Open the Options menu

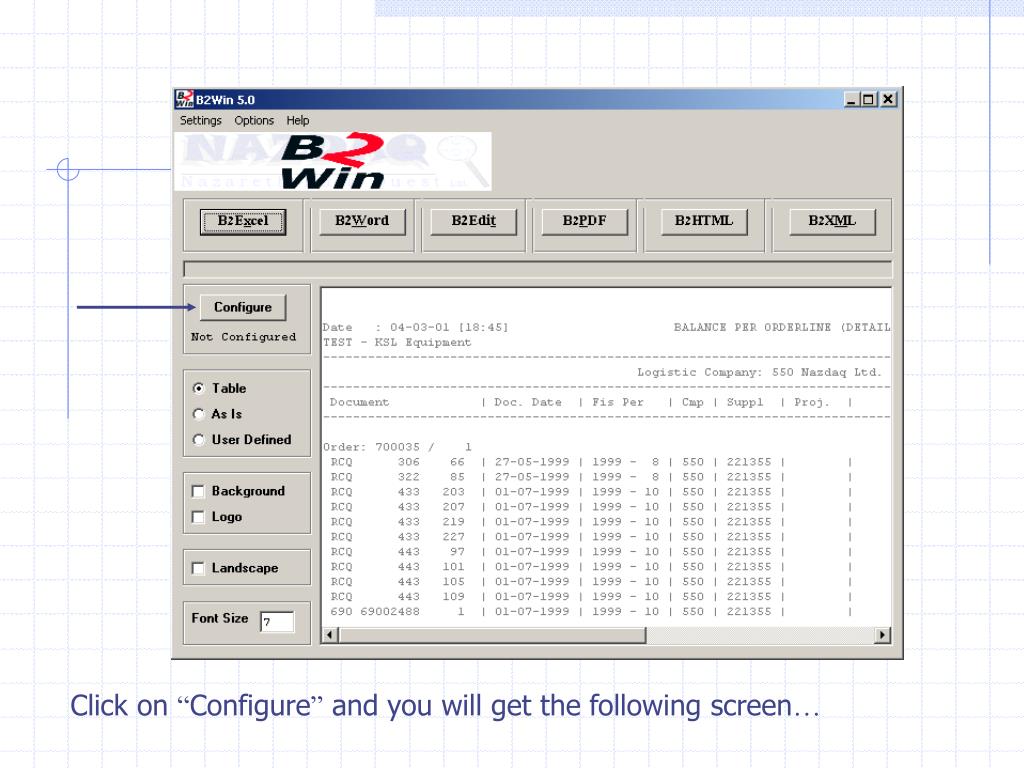[x=254, y=121]
